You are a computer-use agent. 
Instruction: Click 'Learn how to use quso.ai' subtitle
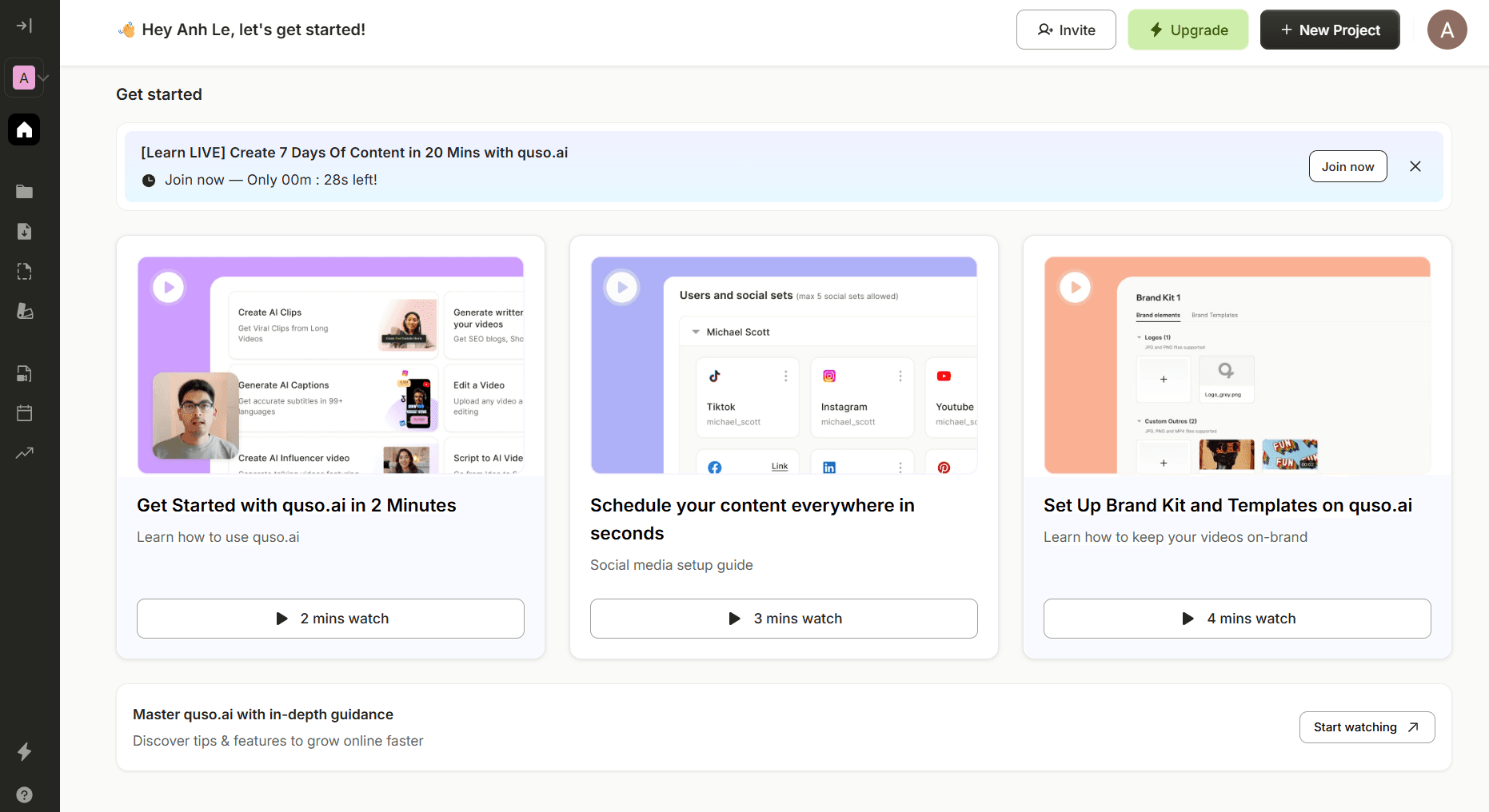(x=218, y=537)
